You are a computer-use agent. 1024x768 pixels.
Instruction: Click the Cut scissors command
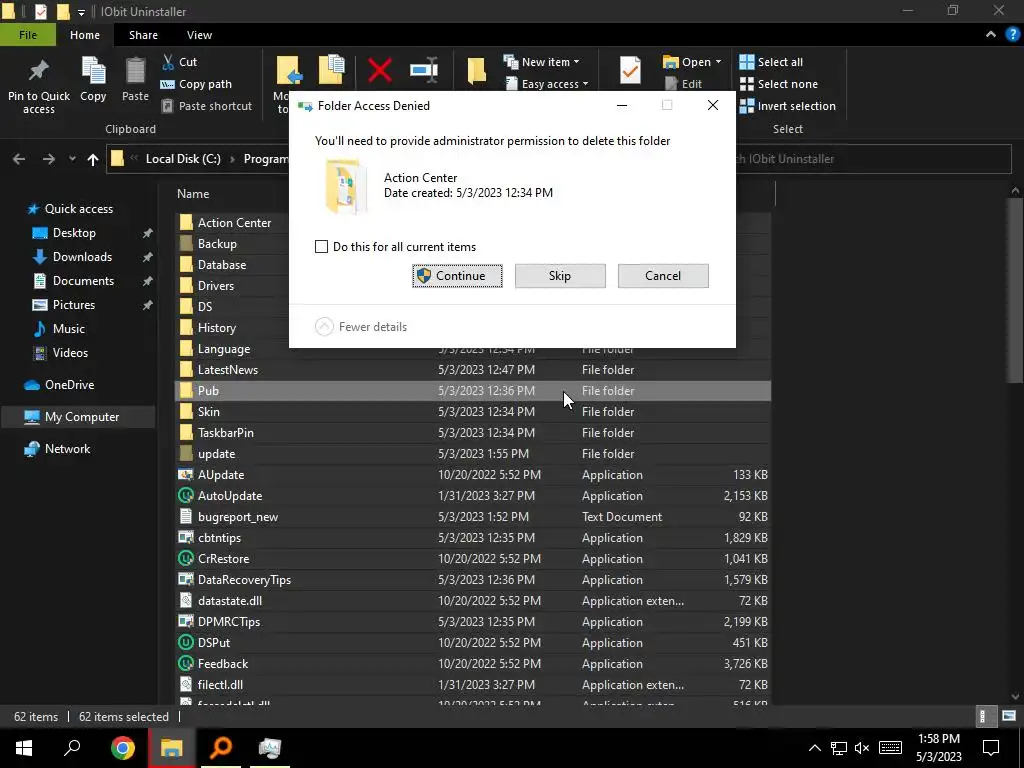pos(179,62)
